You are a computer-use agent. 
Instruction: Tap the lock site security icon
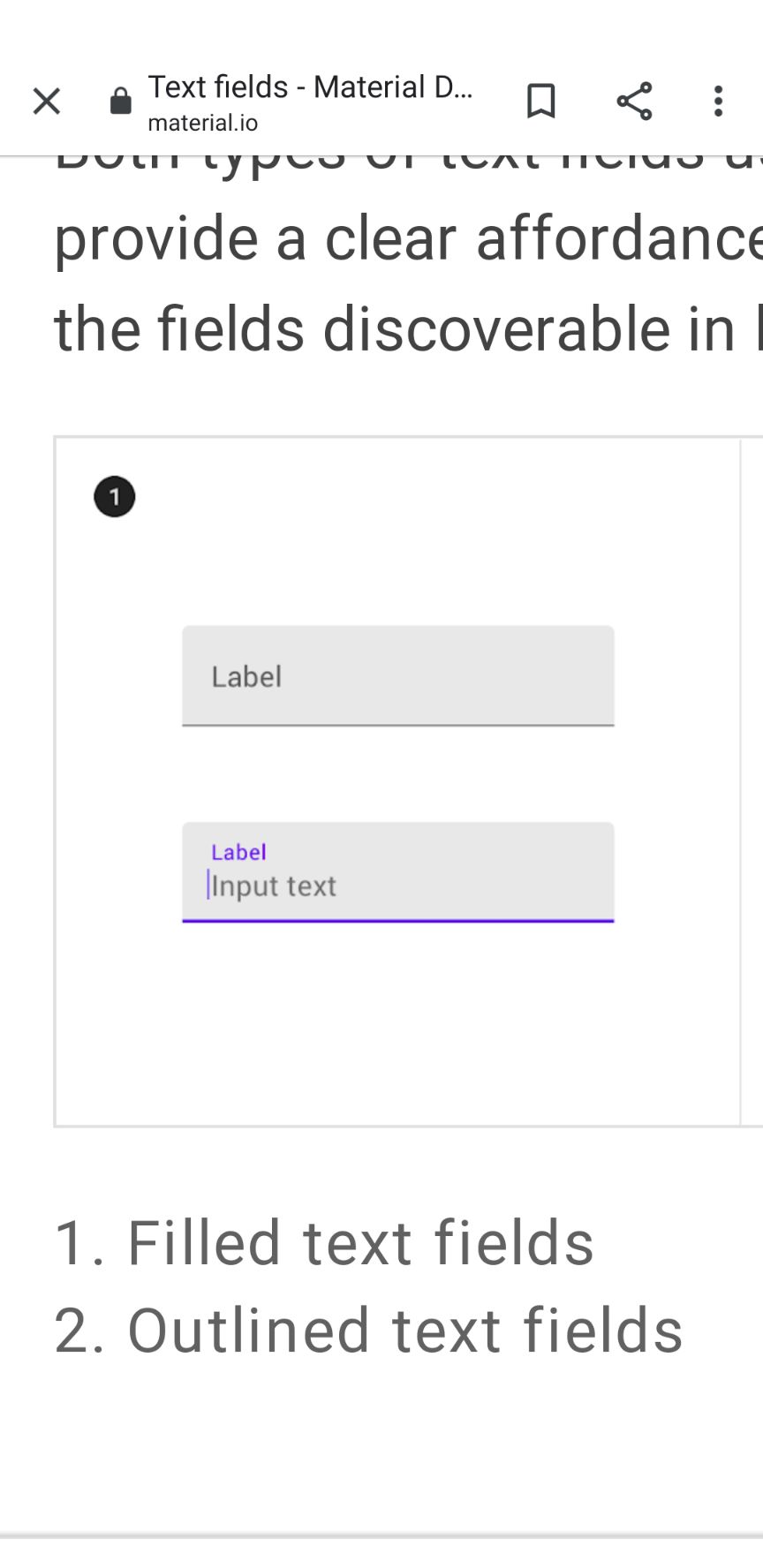(120, 102)
